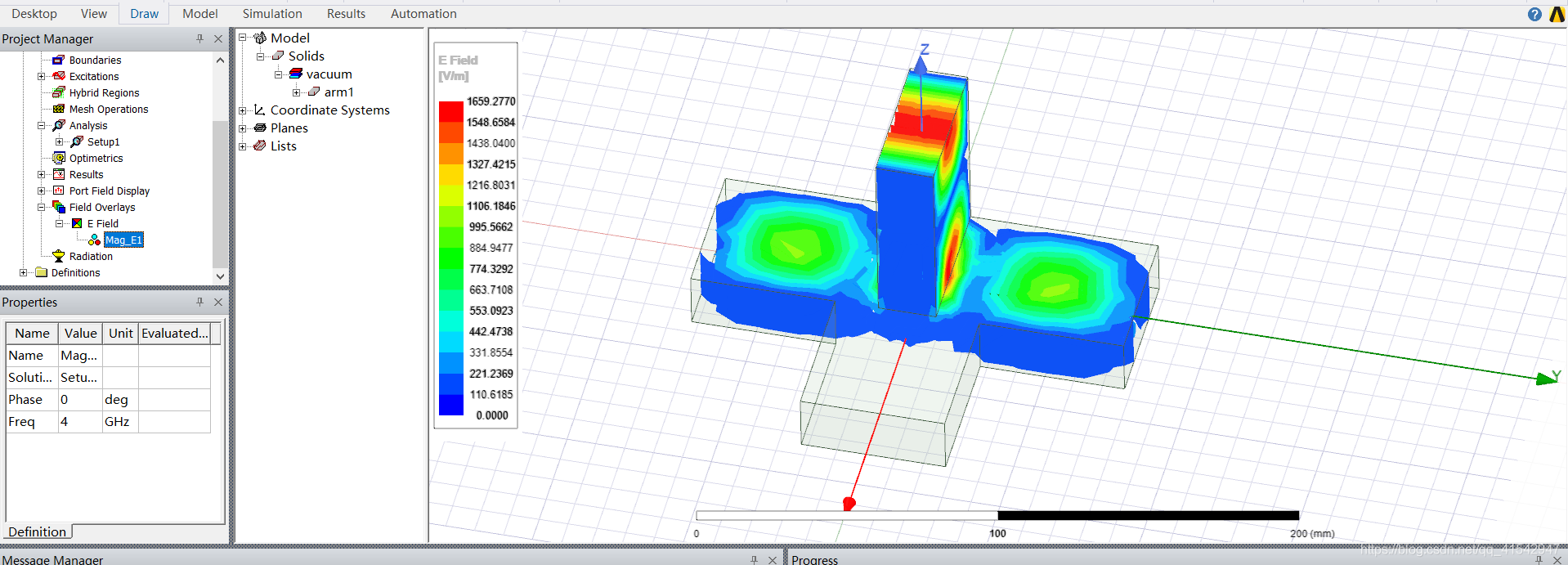Select the Draw ribbon tab

pos(145,14)
